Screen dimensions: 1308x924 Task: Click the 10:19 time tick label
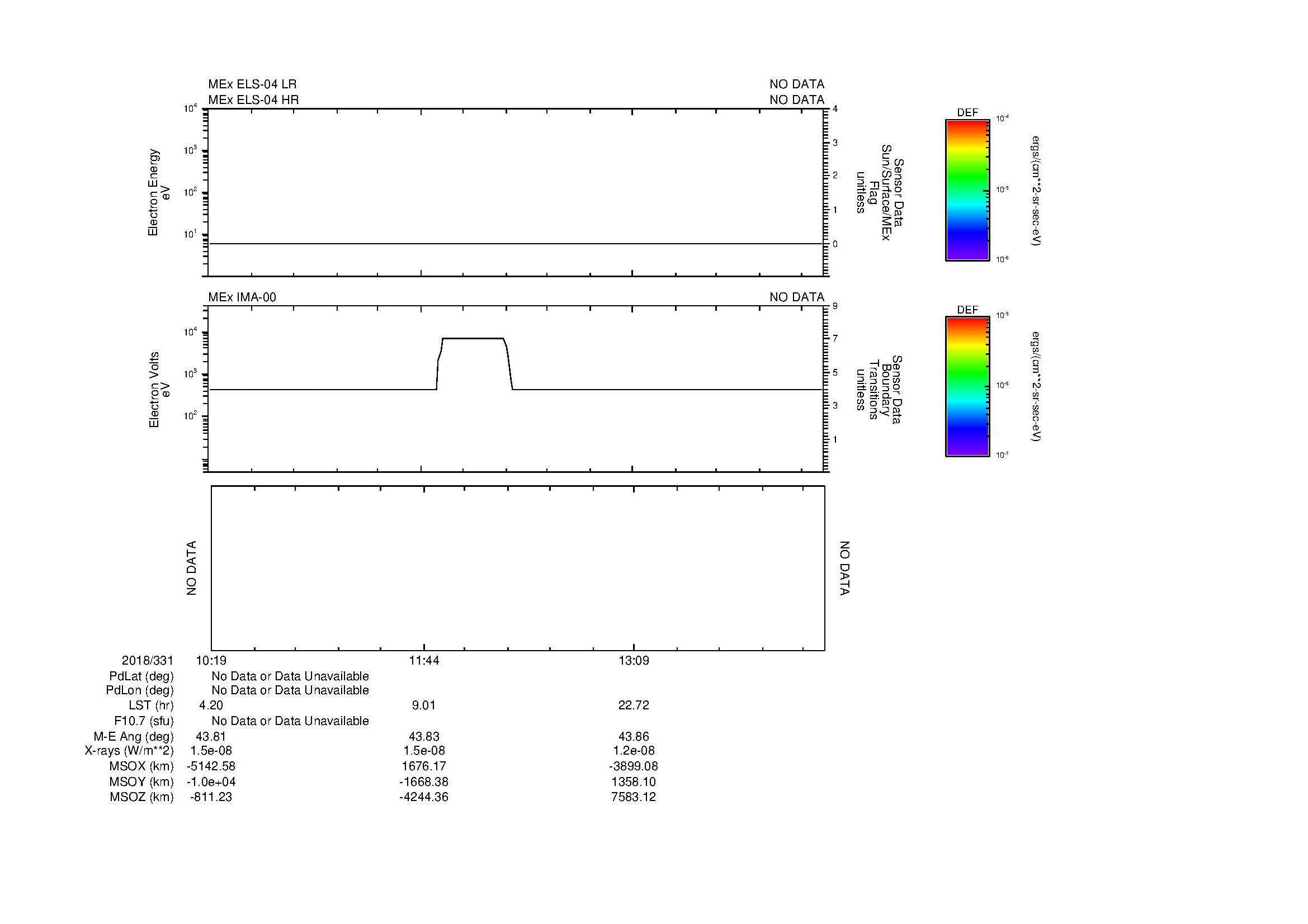[211, 660]
